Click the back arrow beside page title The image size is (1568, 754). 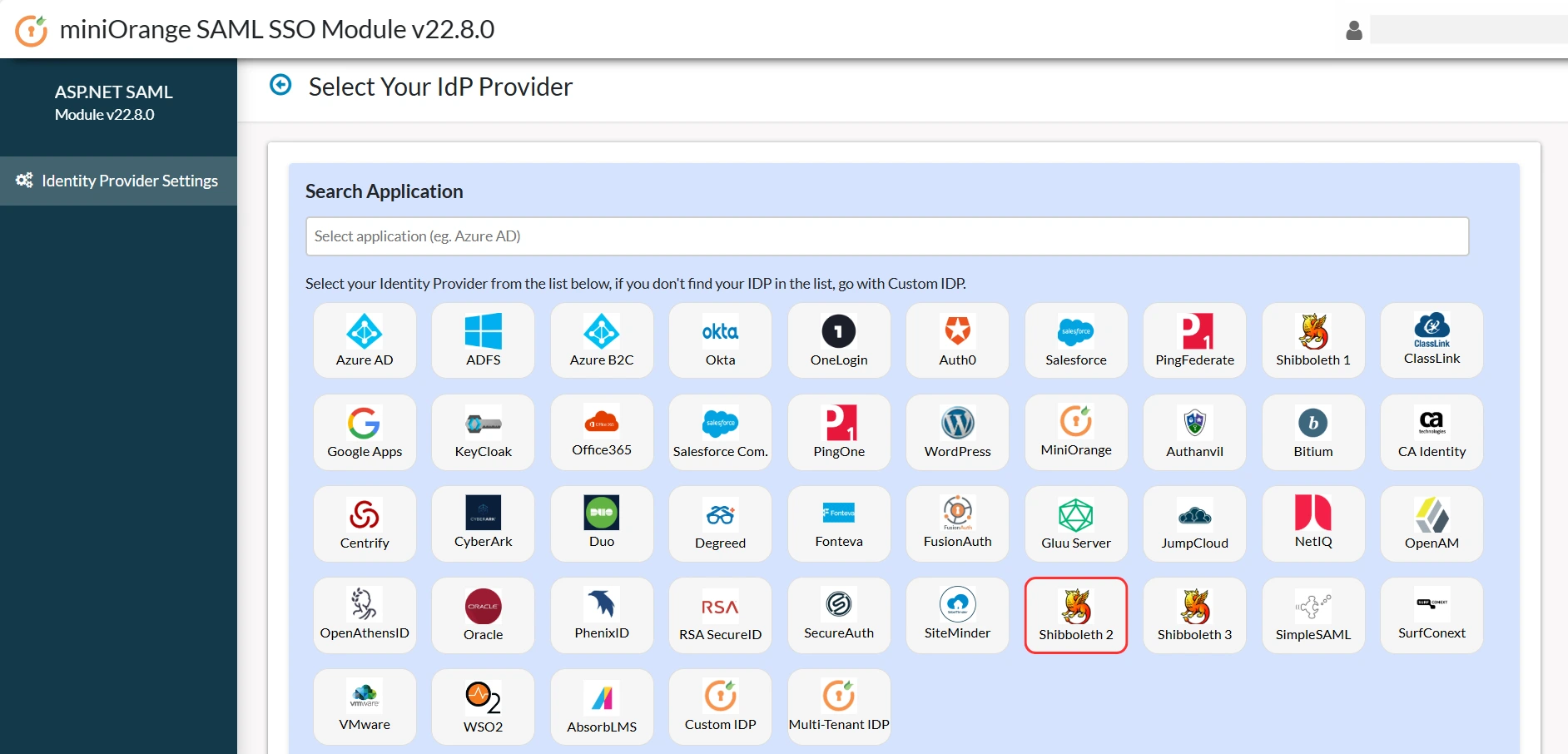pos(281,85)
